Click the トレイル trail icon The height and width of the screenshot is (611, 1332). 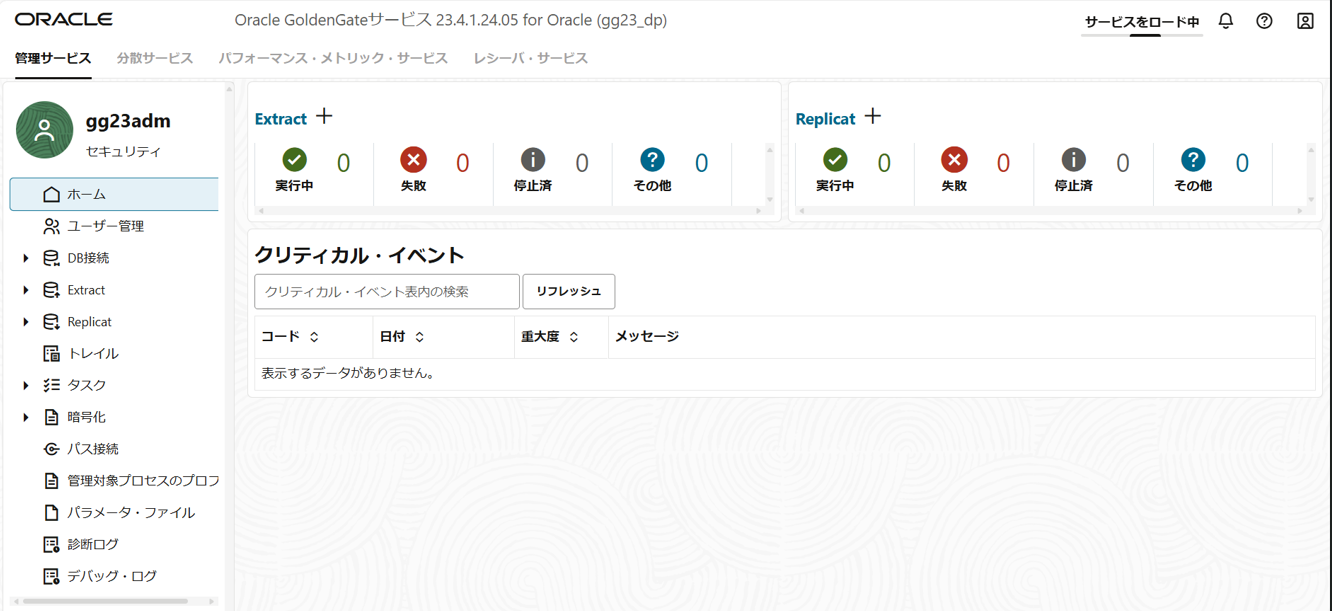51,353
